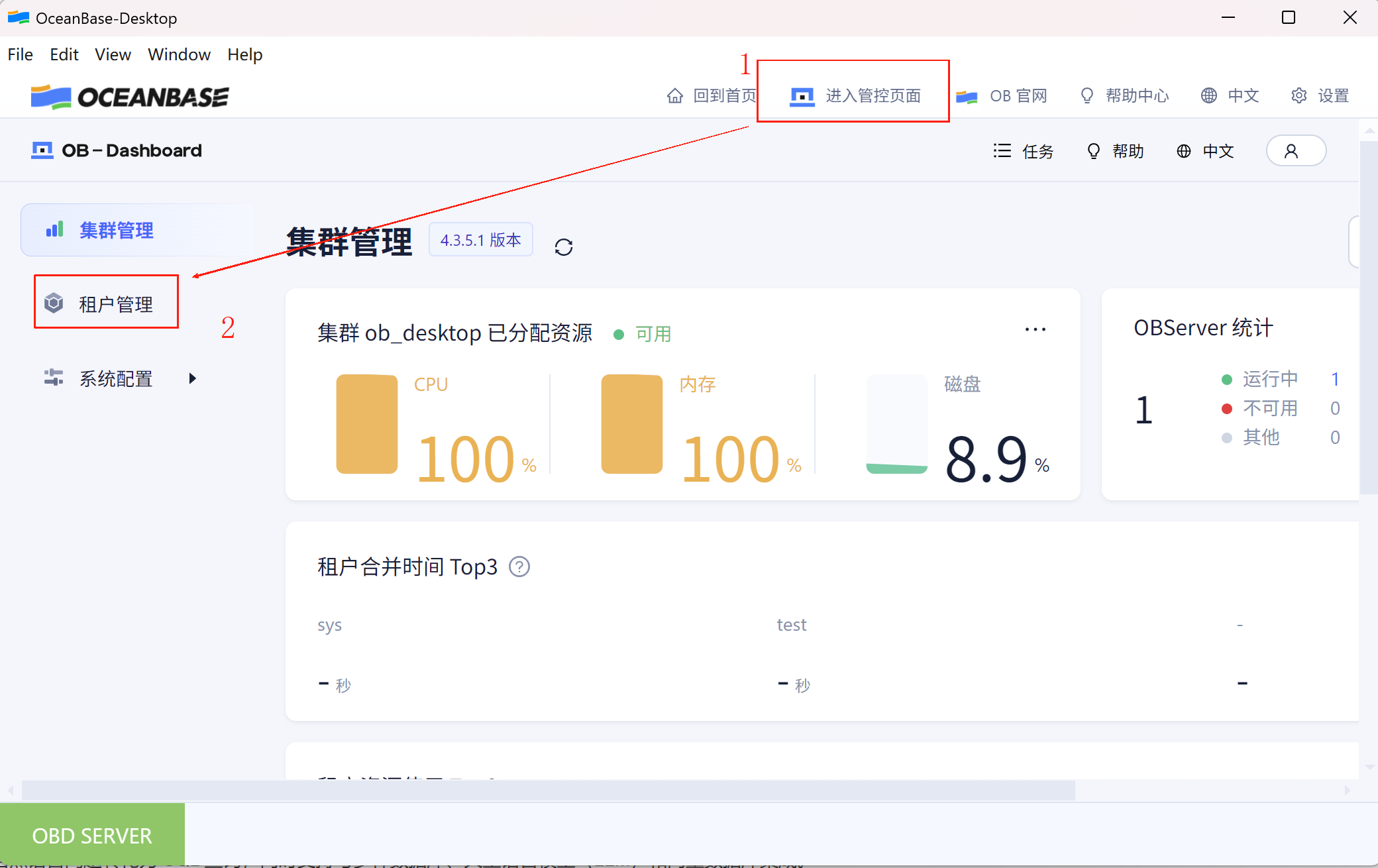Image resolution: width=1378 pixels, height=868 pixels.
Task: Click the OBD SERVER status button
Action: coord(92,836)
